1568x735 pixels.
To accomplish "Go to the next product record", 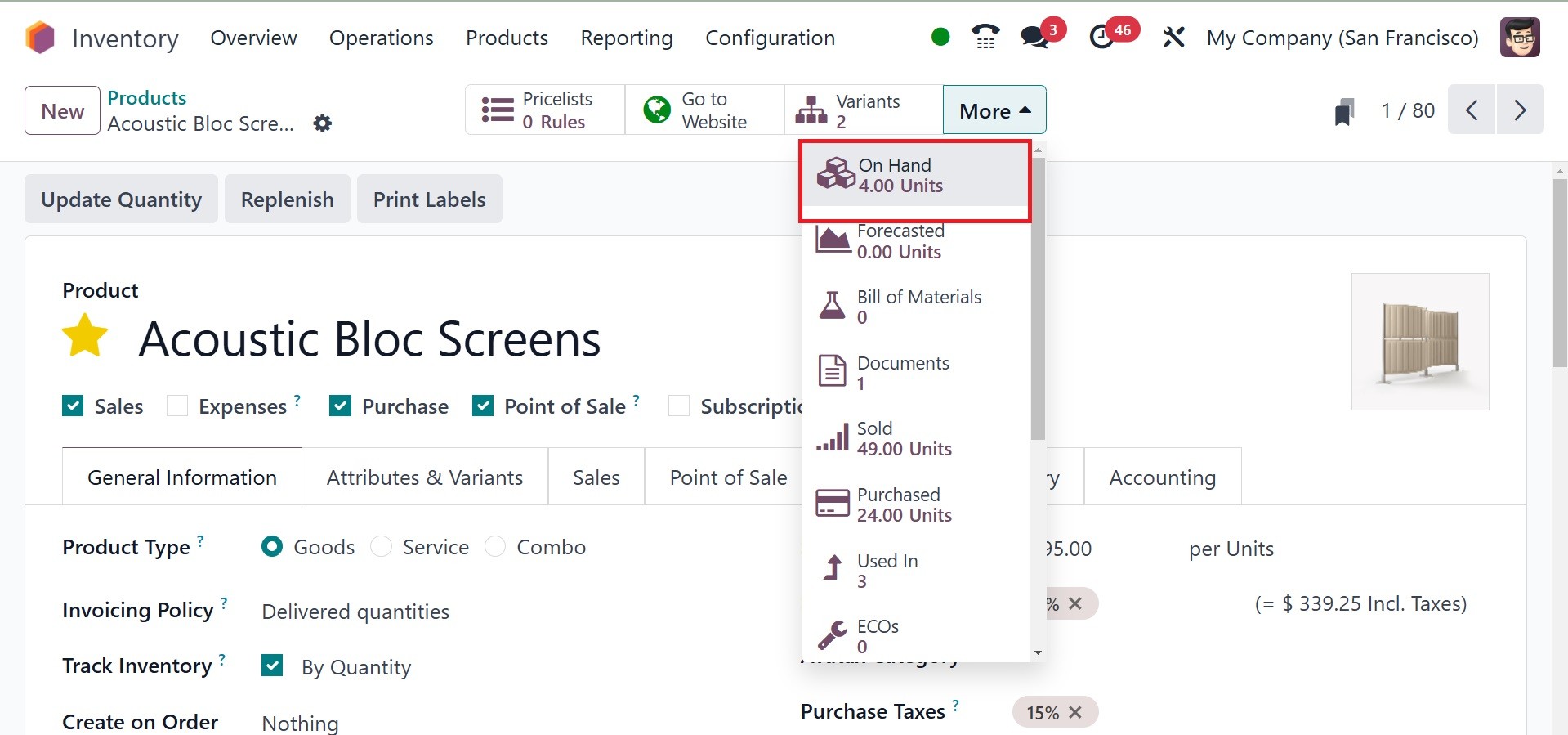I will (x=1520, y=110).
